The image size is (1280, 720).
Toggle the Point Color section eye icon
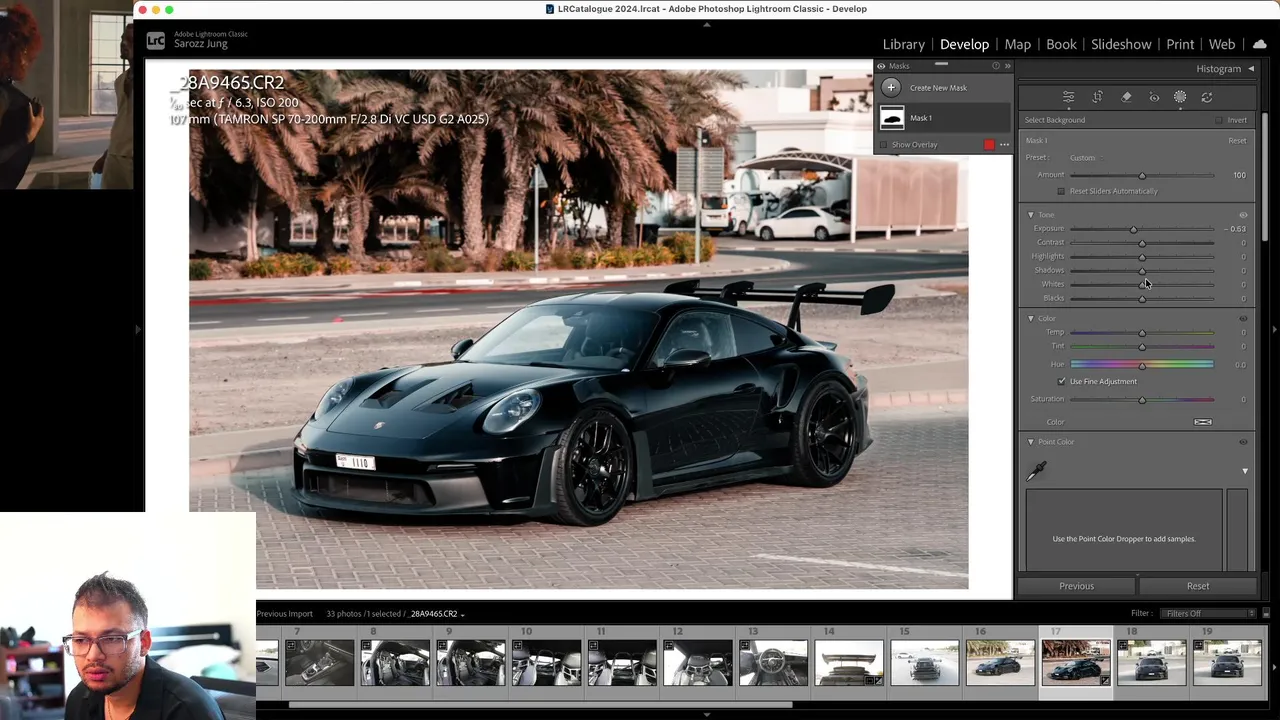1244,442
